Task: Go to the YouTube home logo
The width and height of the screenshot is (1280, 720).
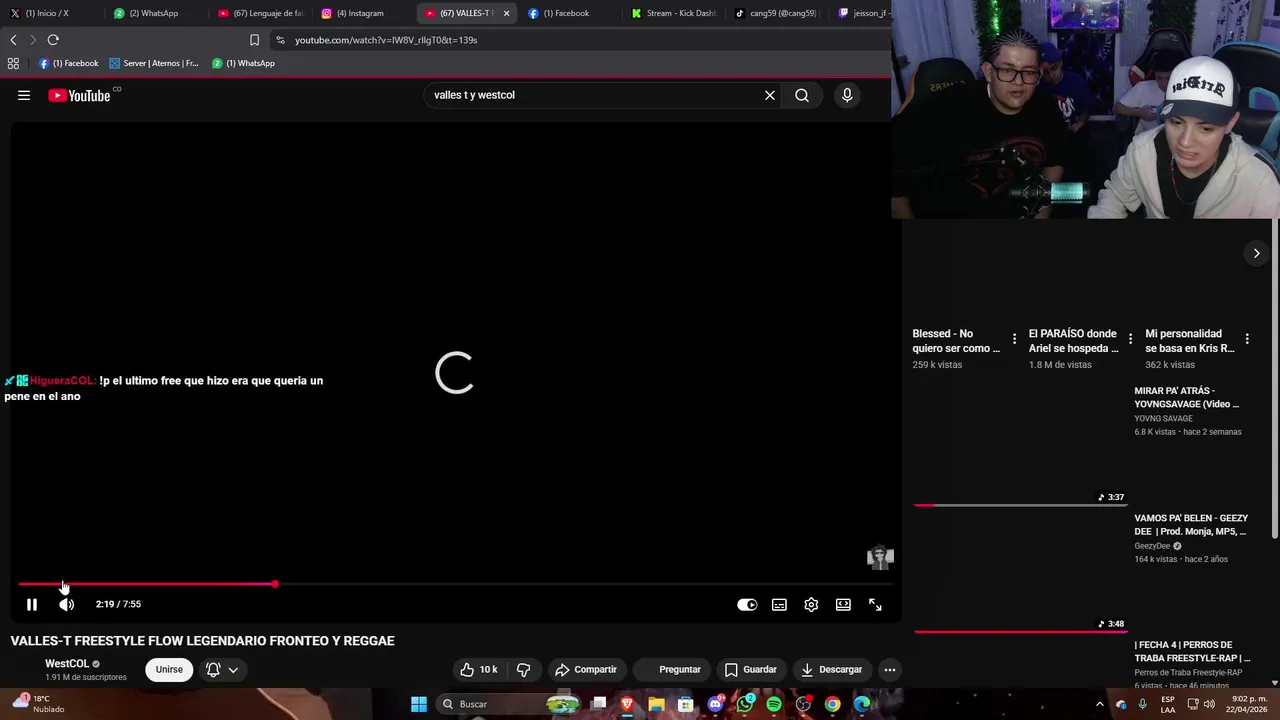Action: 79,95
